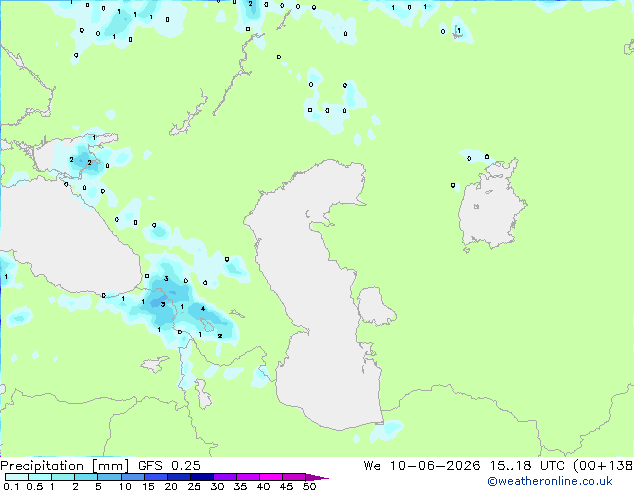Viewport: 634px width, 490px height.
Task: Click legend label '30'
Action: click(x=217, y=486)
